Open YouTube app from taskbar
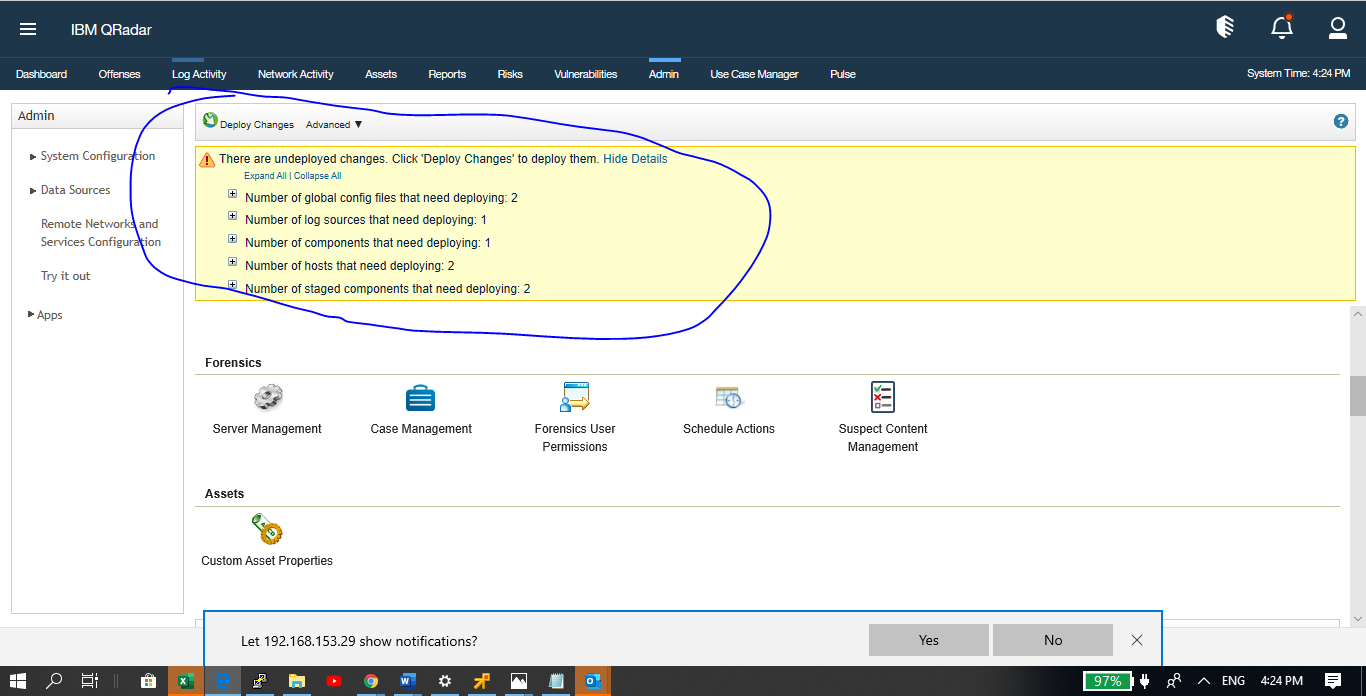The height and width of the screenshot is (696, 1366). tap(334, 681)
